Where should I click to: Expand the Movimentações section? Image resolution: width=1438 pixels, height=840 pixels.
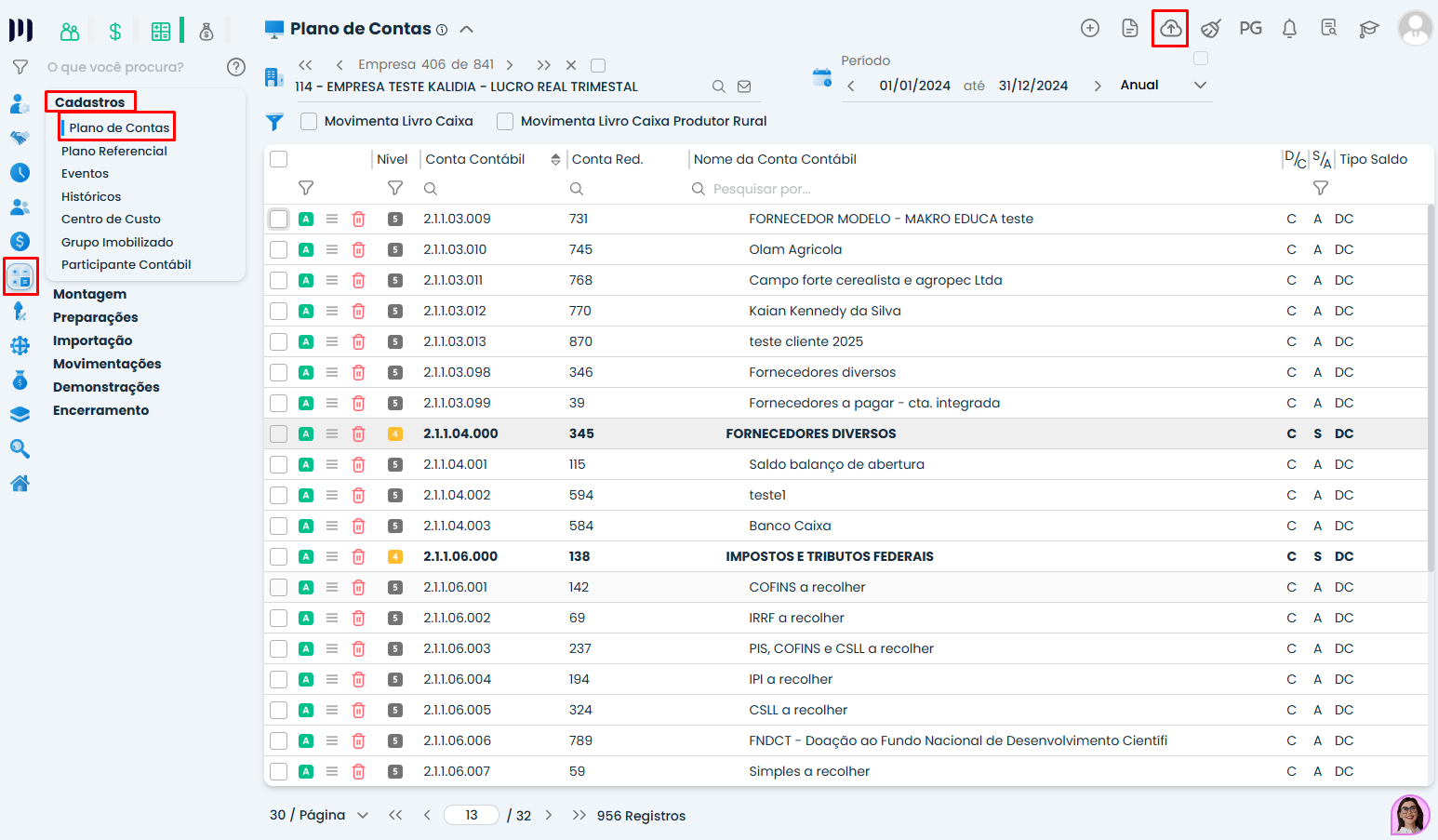(x=107, y=364)
